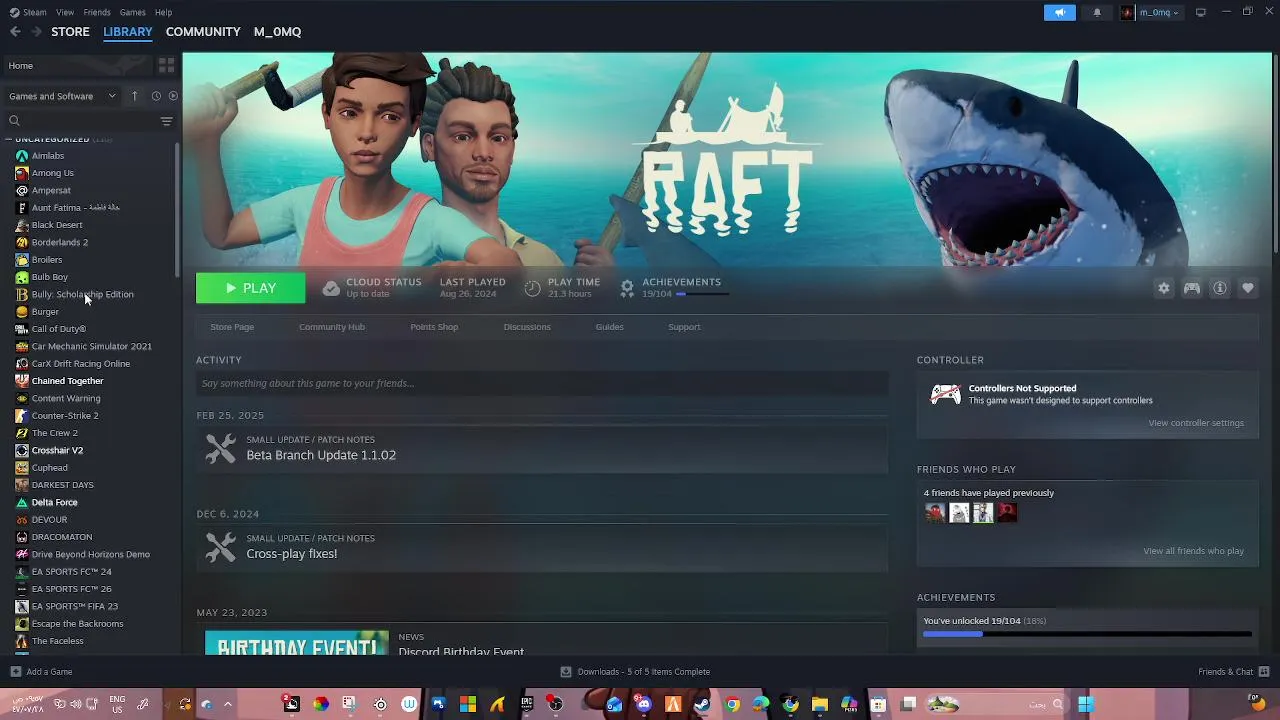Click the achievements gear icon
The width and height of the screenshot is (1280, 720).
(x=627, y=288)
